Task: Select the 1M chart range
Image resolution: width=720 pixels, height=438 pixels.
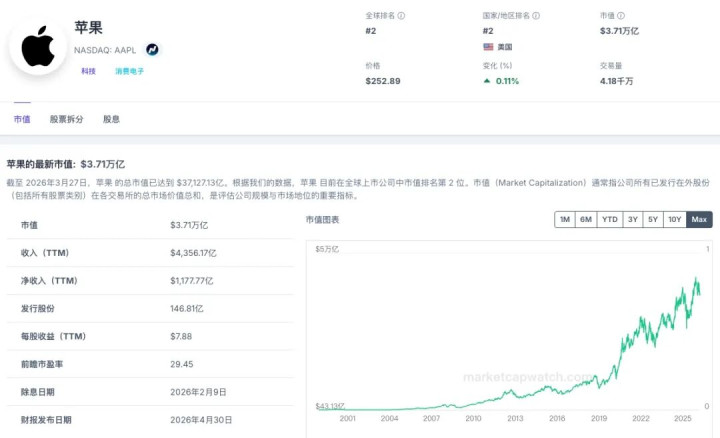Action: (x=565, y=219)
